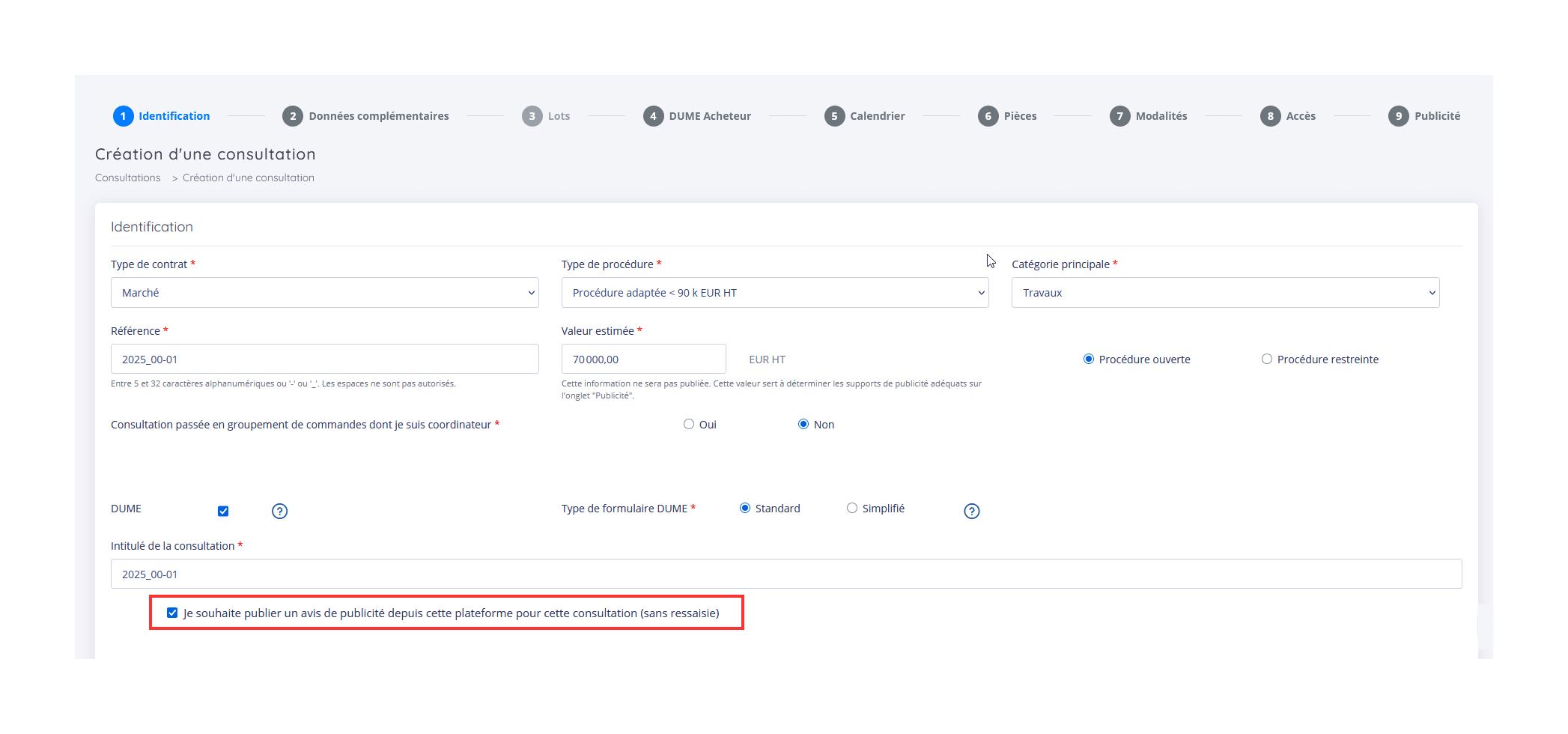Click the help icon next to DUME checkbox

279,511
